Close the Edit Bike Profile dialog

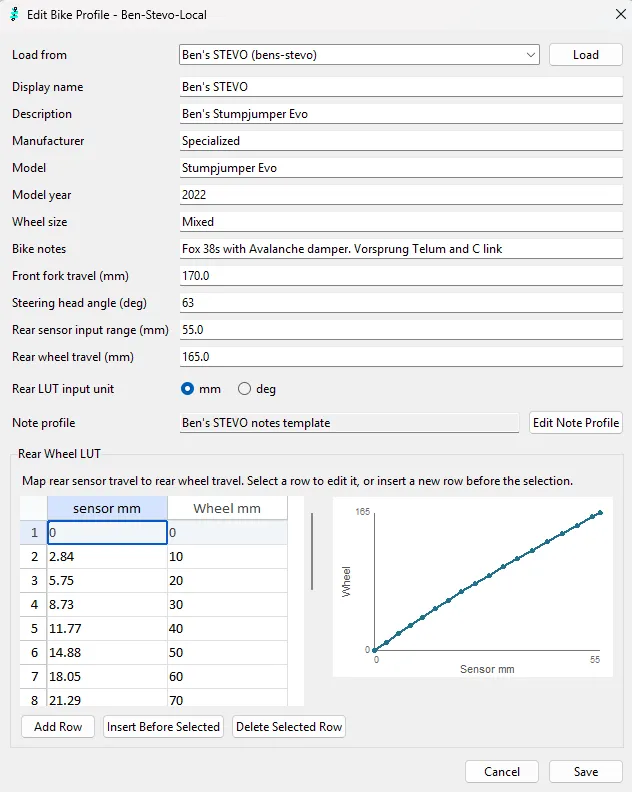621,14
